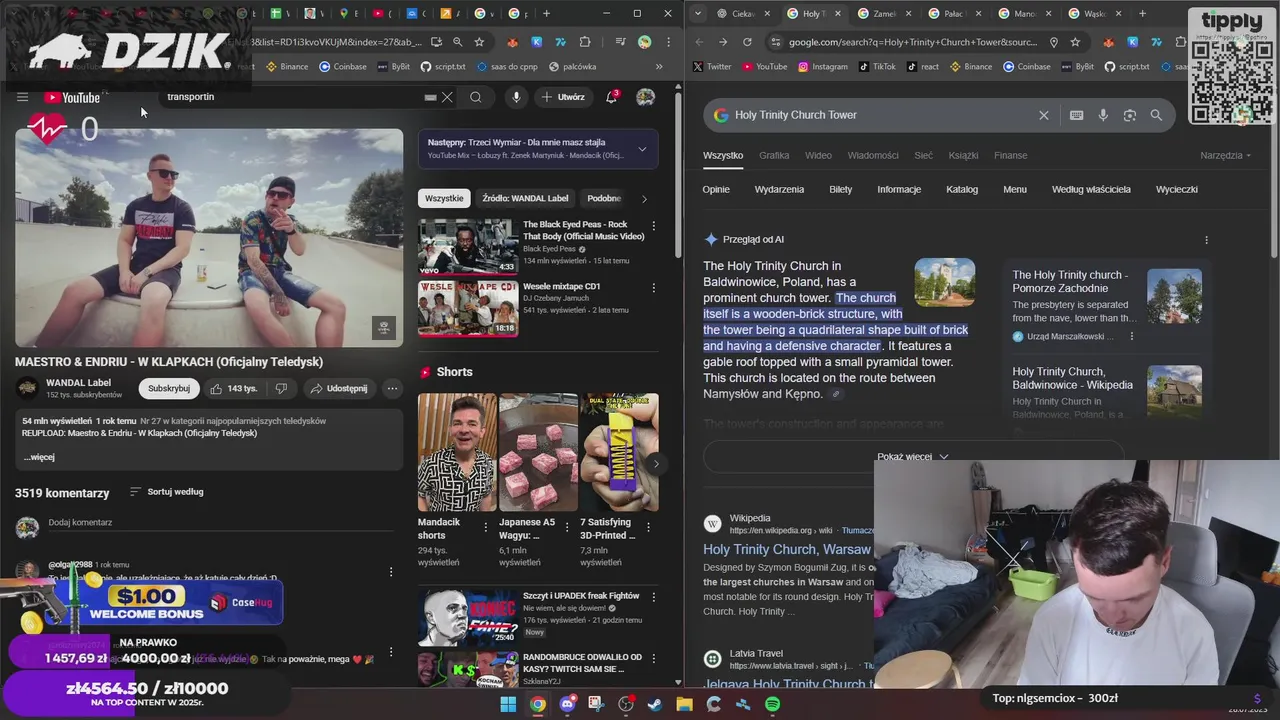Open Szczyt i UPADEK freak Fightów video
This screenshot has width=1280, height=720.
[468, 617]
